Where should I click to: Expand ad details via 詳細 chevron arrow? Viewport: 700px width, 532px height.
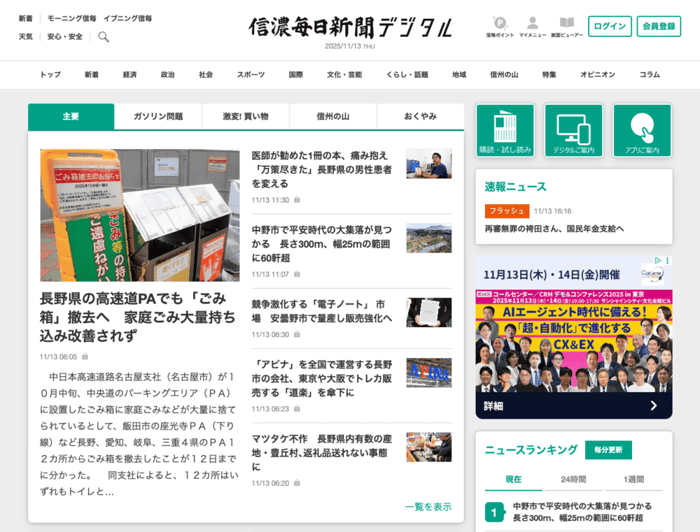654,406
